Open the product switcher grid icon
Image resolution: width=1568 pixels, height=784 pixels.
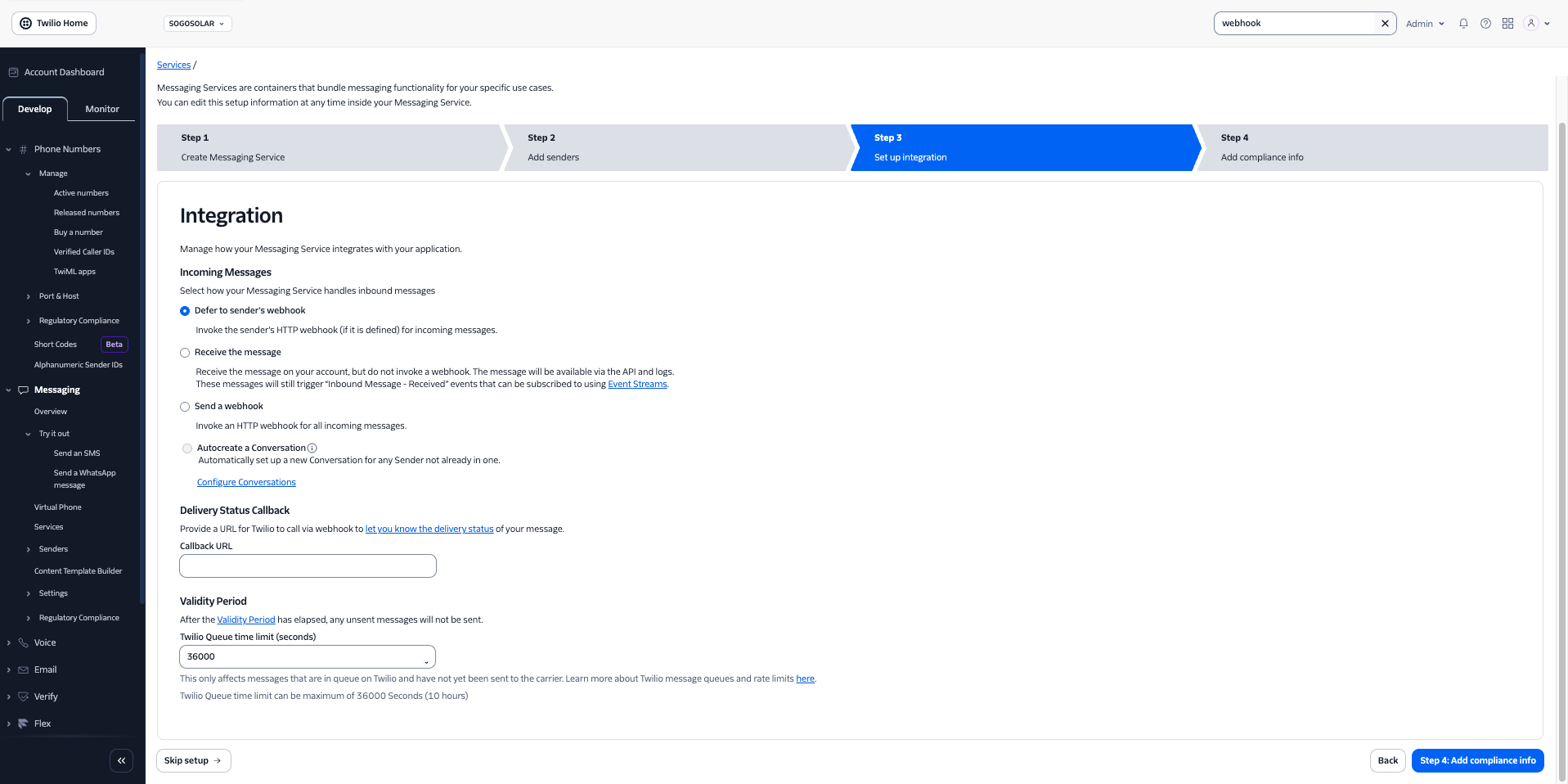point(1507,23)
